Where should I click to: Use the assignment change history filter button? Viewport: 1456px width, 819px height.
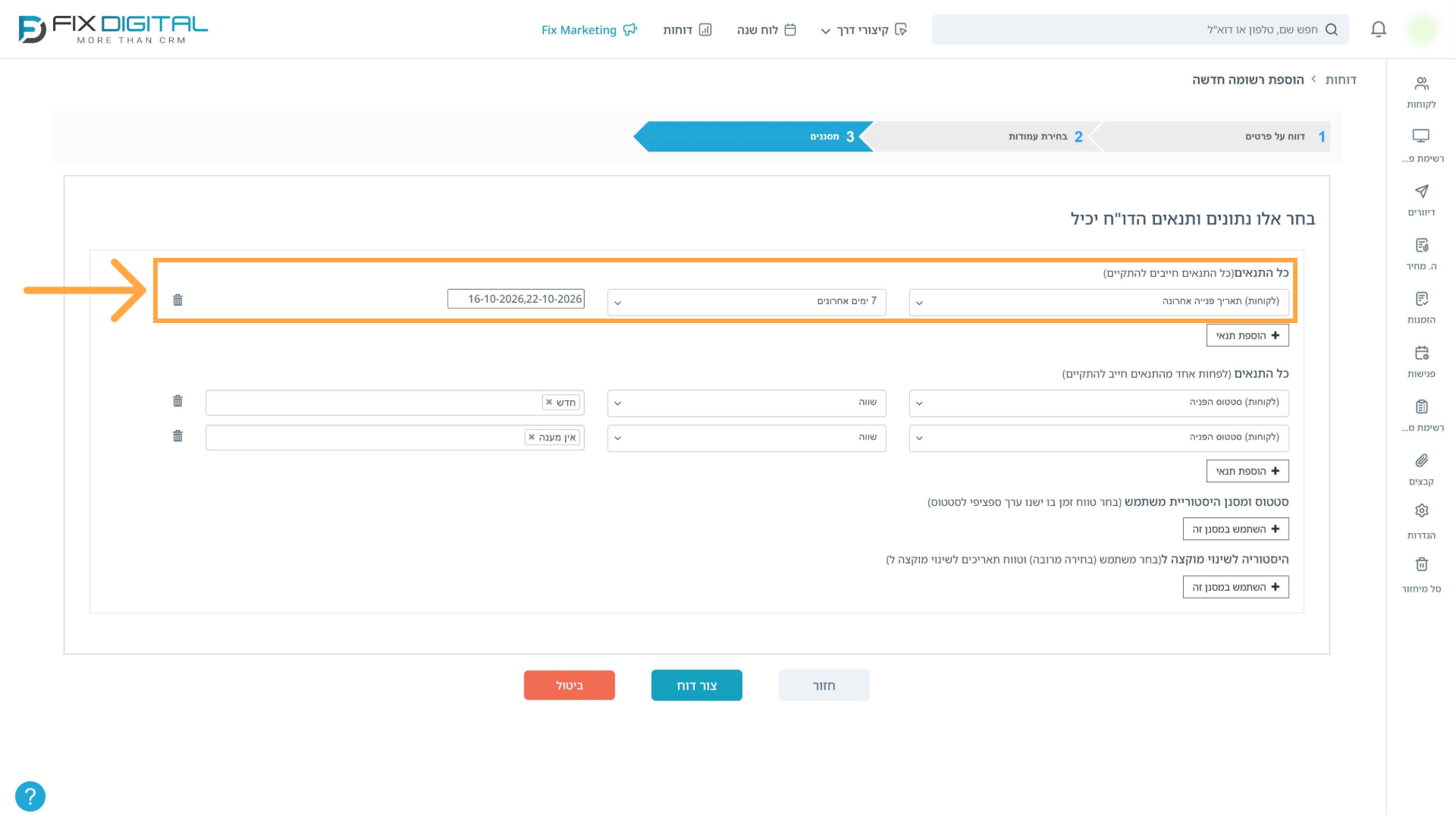1236,587
